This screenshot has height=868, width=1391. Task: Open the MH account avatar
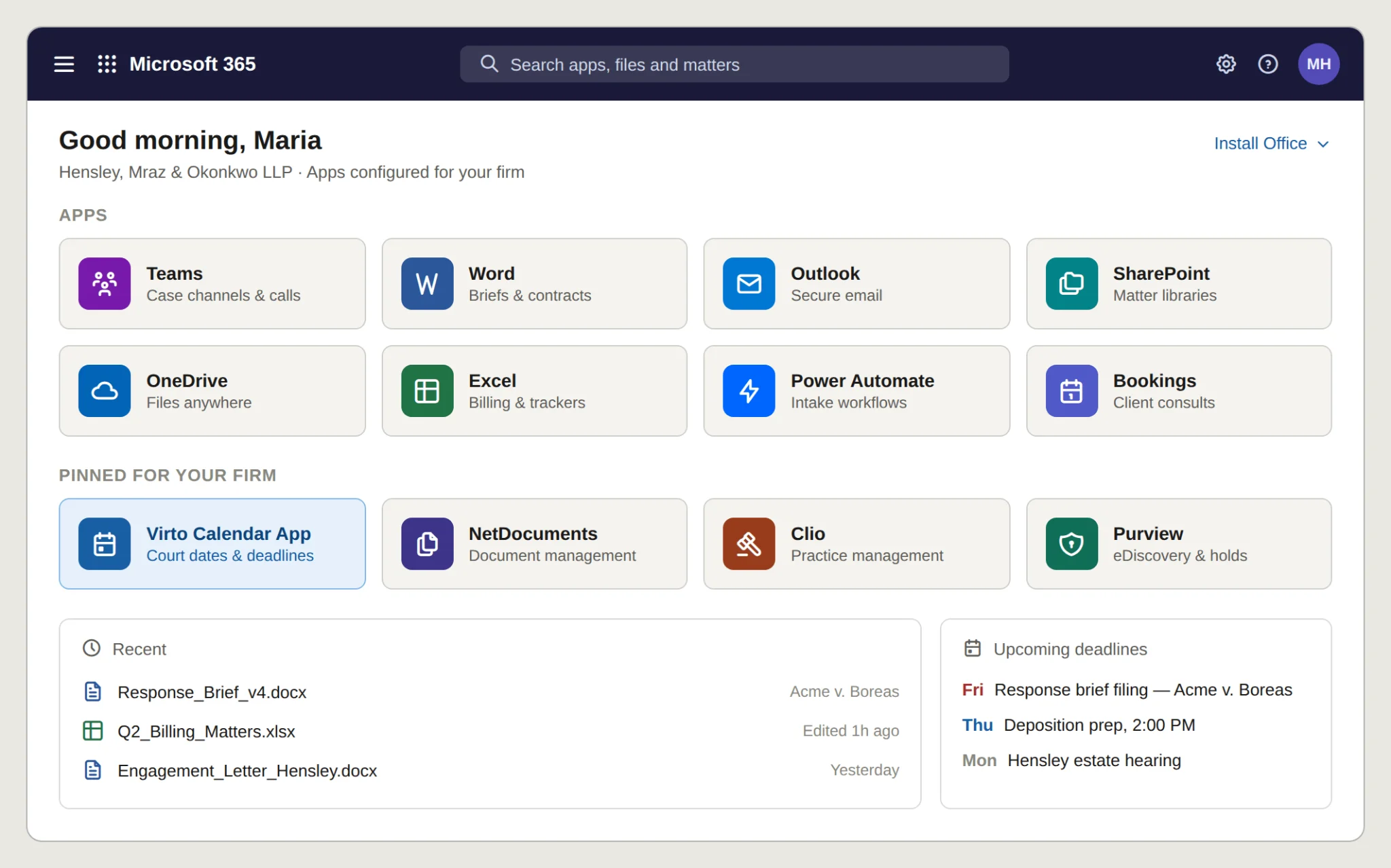tap(1318, 64)
